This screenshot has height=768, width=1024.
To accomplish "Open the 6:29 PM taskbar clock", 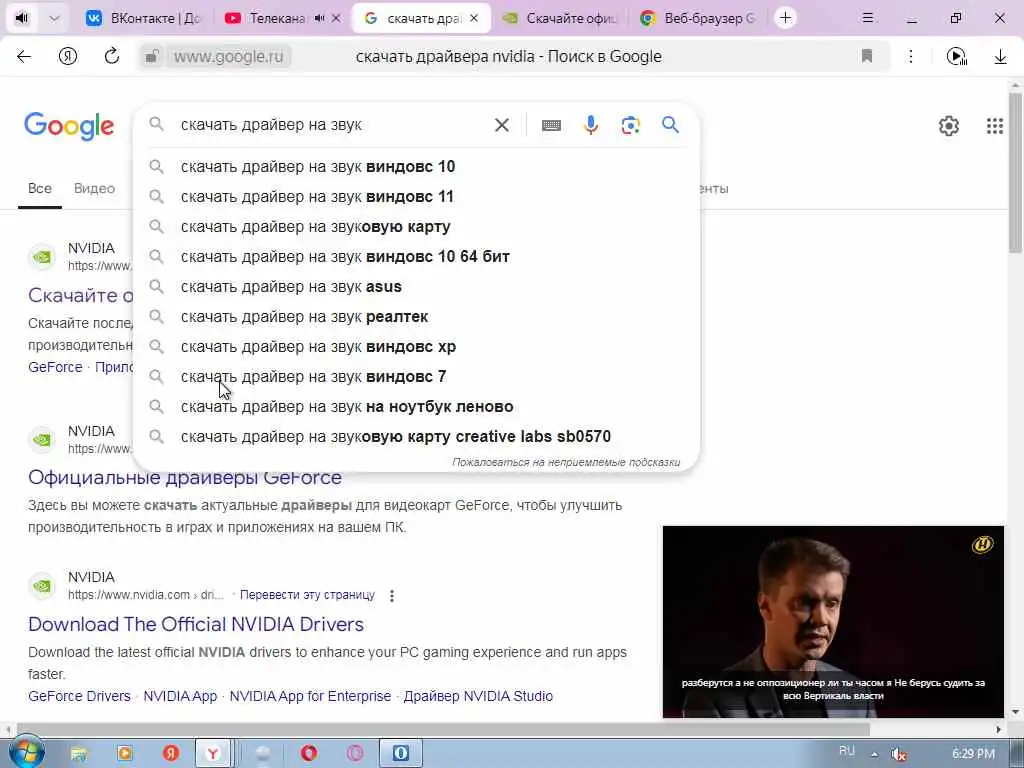I will click(x=973, y=754).
